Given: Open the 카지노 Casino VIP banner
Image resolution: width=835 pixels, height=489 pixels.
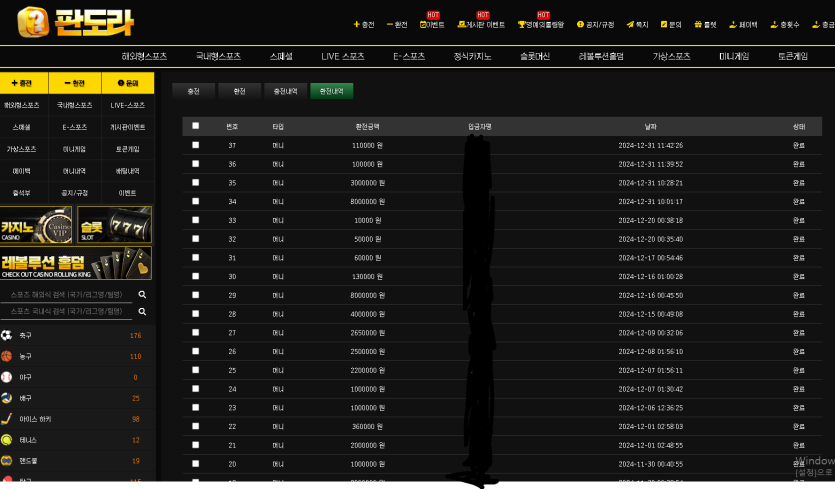Looking at the screenshot, I should [37, 225].
